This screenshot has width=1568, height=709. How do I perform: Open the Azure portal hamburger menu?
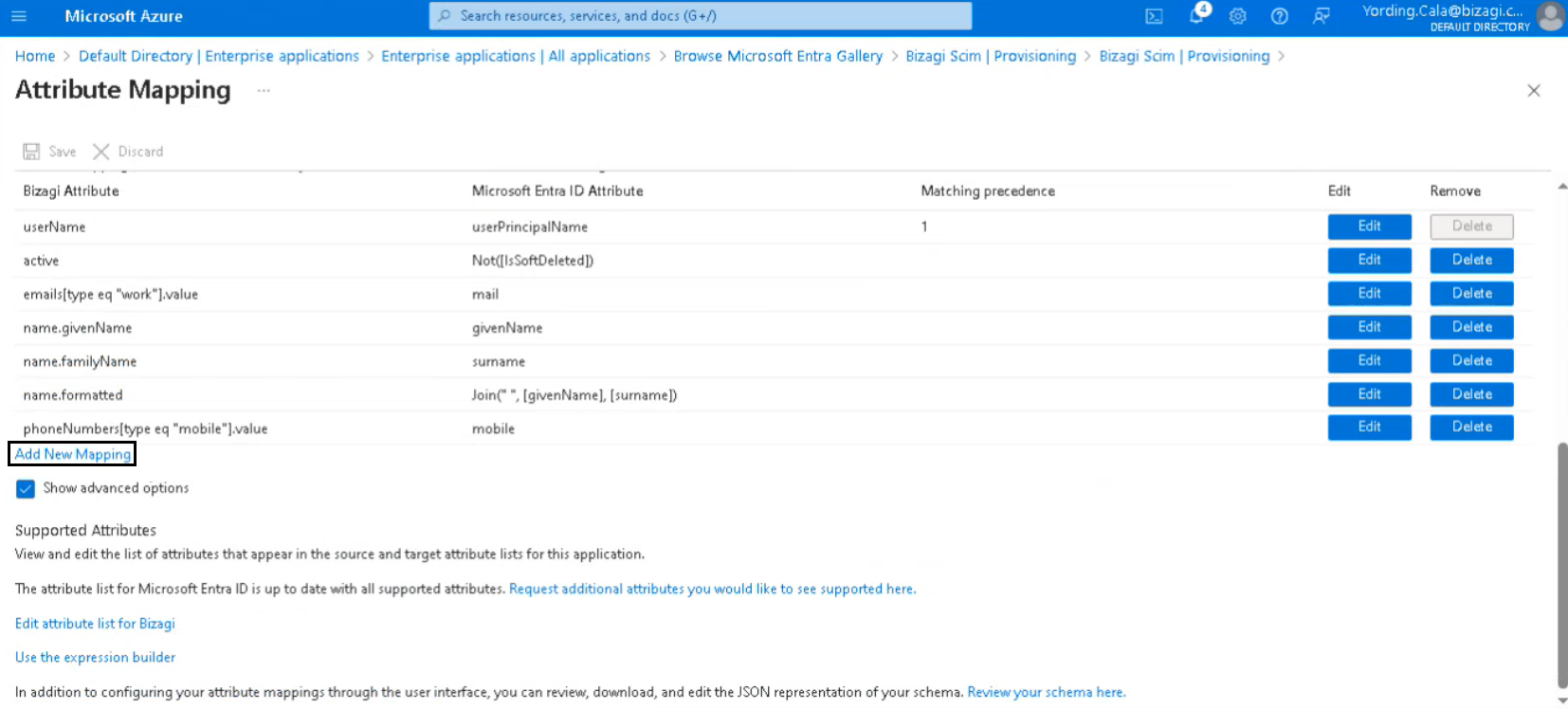point(19,16)
